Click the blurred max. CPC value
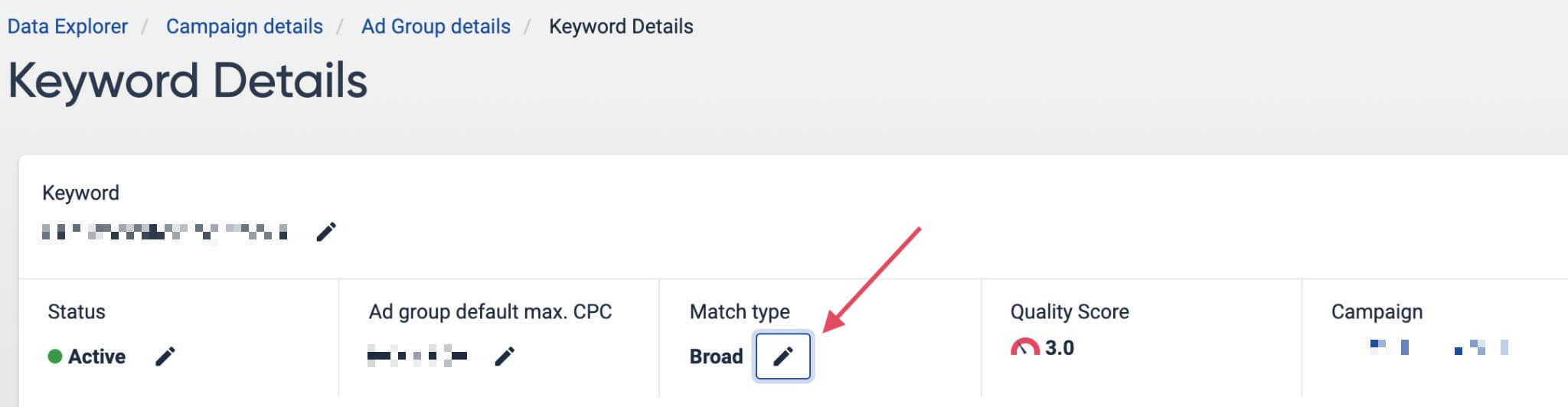 point(417,357)
